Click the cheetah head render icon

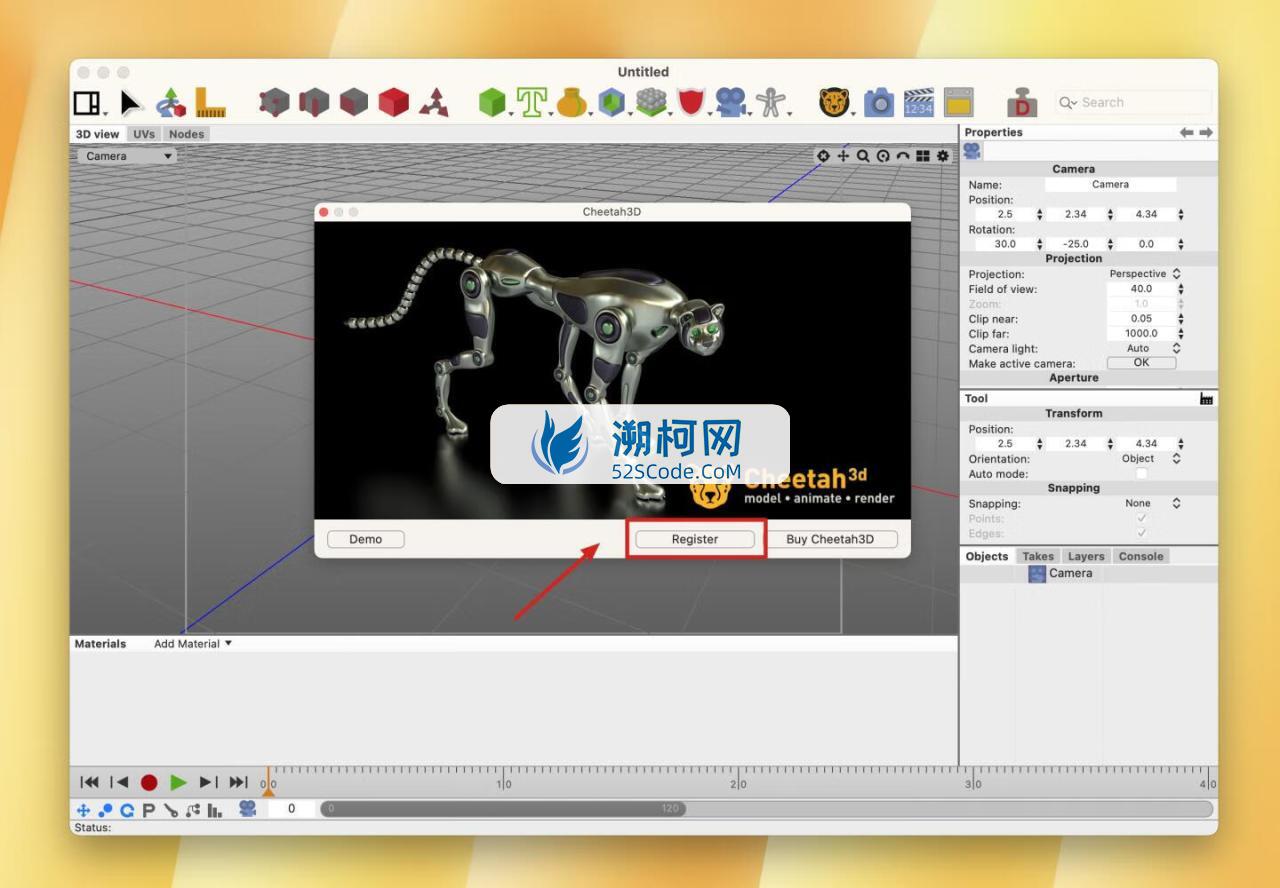pos(834,102)
